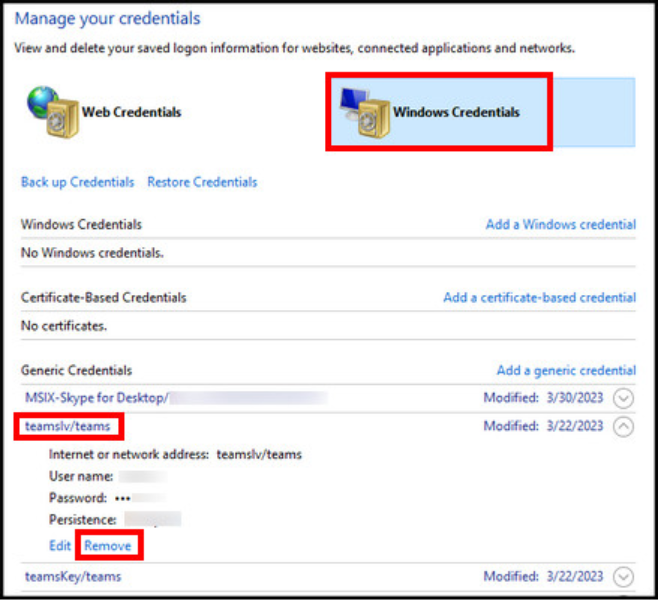Click Add a Windows credential

tap(561, 224)
